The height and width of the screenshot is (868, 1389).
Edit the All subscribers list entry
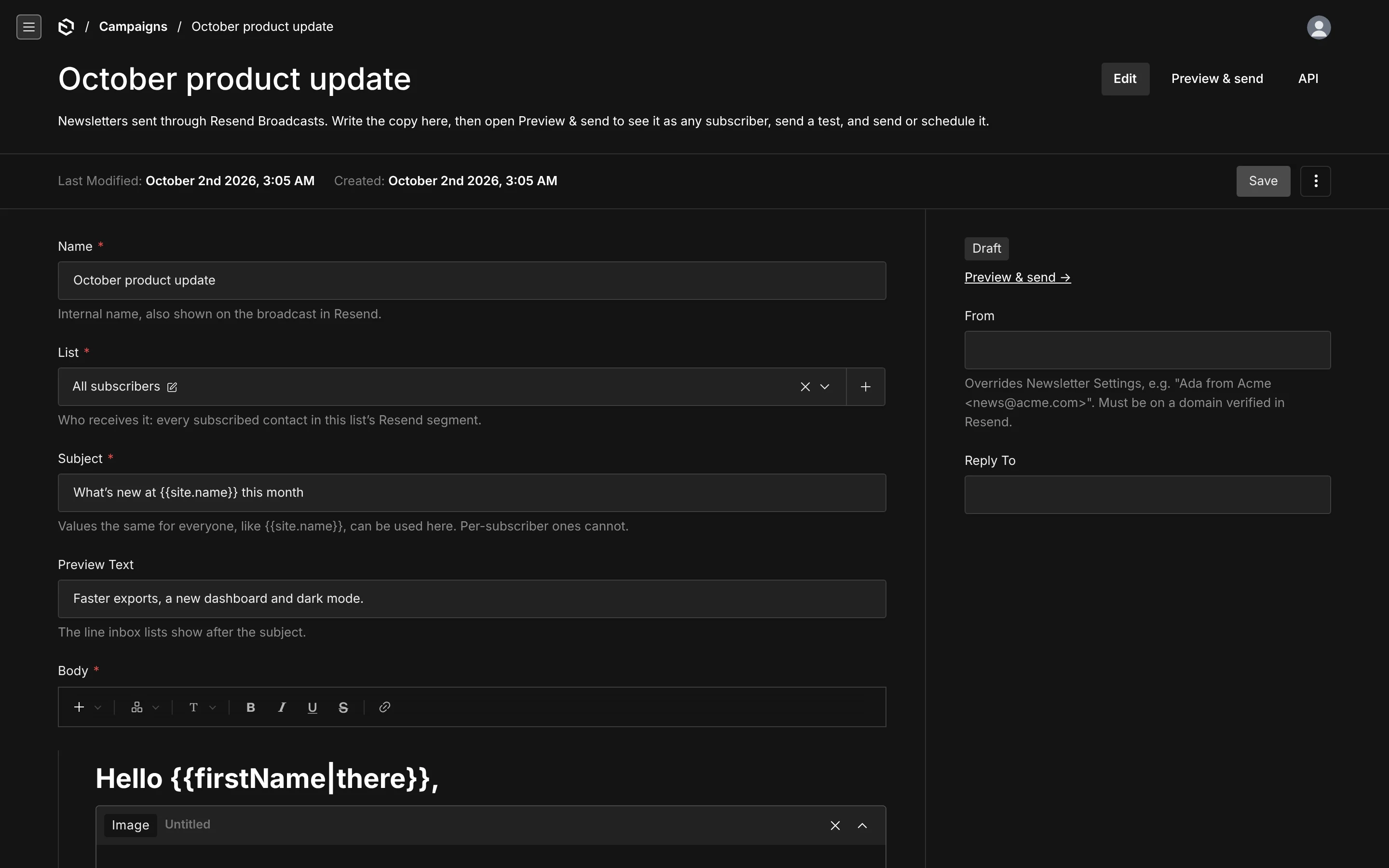[172, 387]
